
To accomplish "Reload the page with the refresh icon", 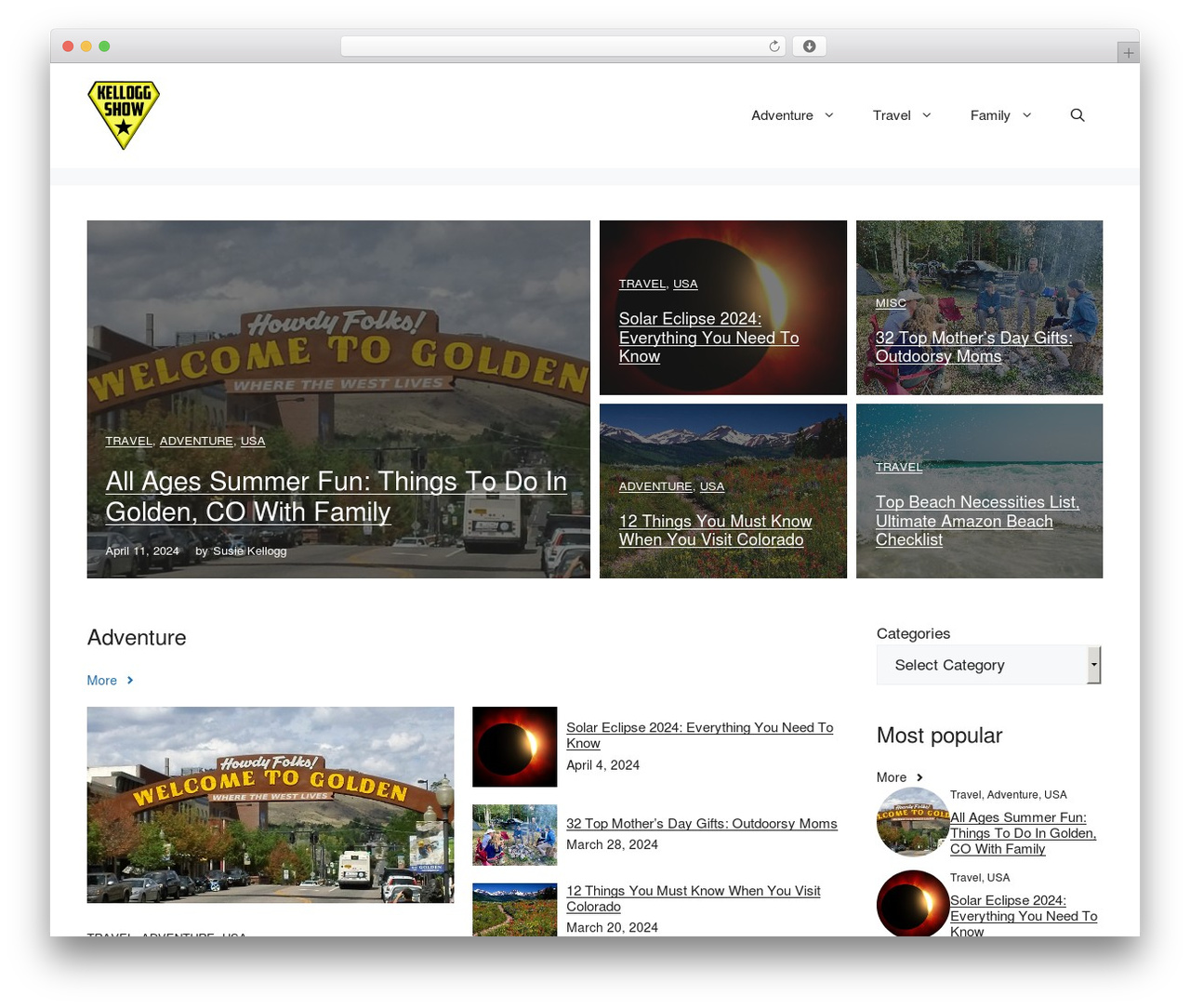I will (774, 46).
